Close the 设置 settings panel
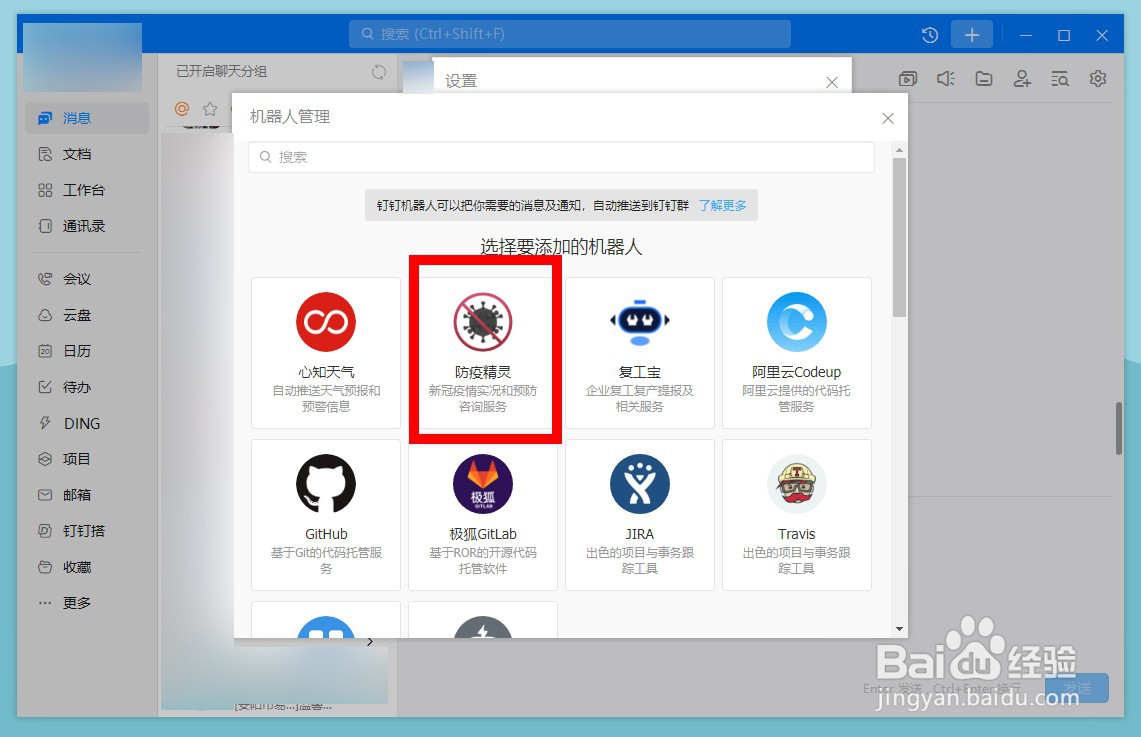 coord(832,82)
